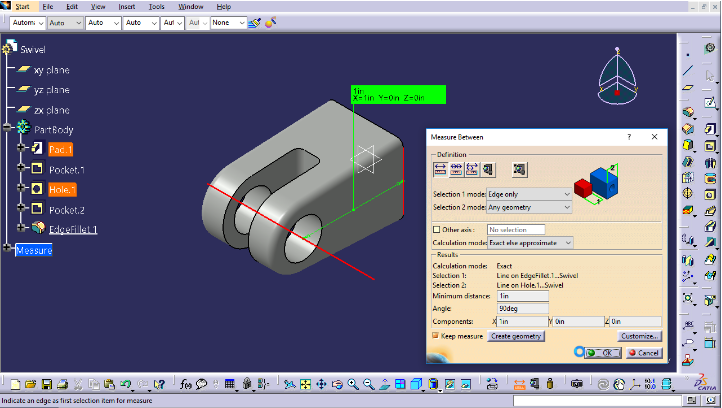Click the Undo icon in bottom toolbar
The width and height of the screenshot is (722, 408).
pyautogui.click(x=125, y=384)
